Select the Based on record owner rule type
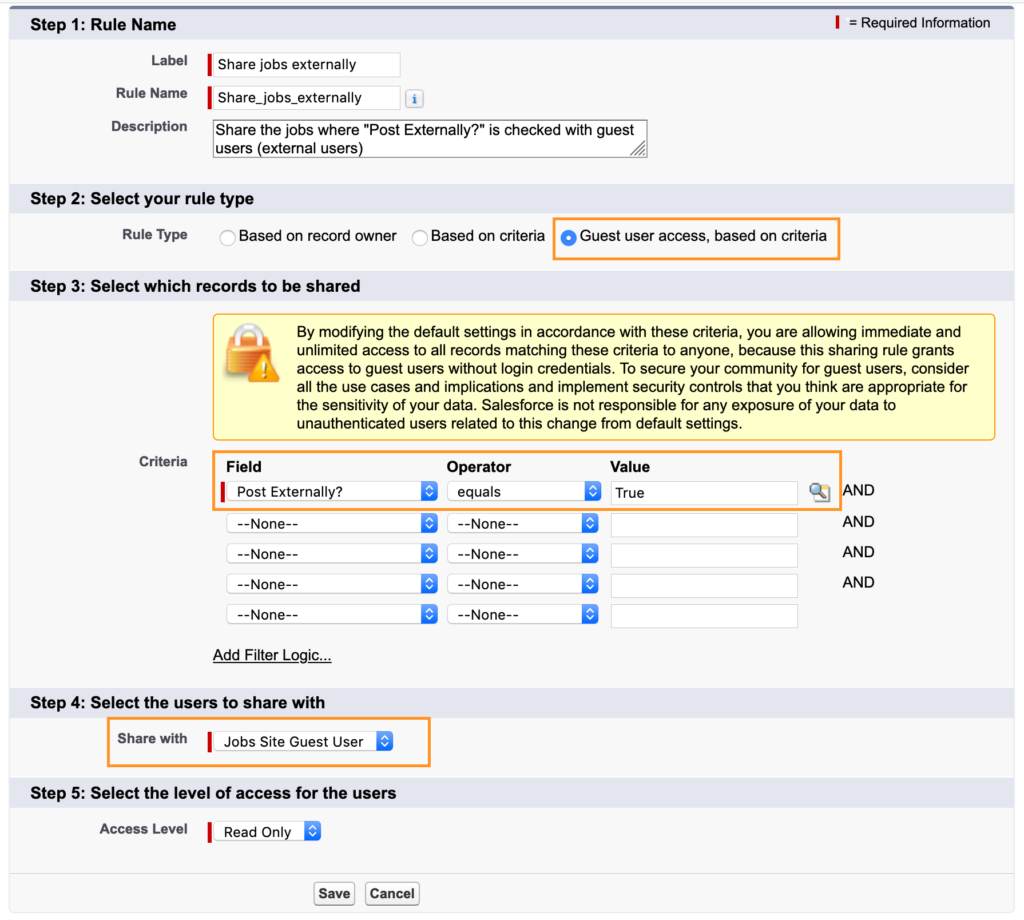This screenshot has height=920, width=1024. click(227, 238)
